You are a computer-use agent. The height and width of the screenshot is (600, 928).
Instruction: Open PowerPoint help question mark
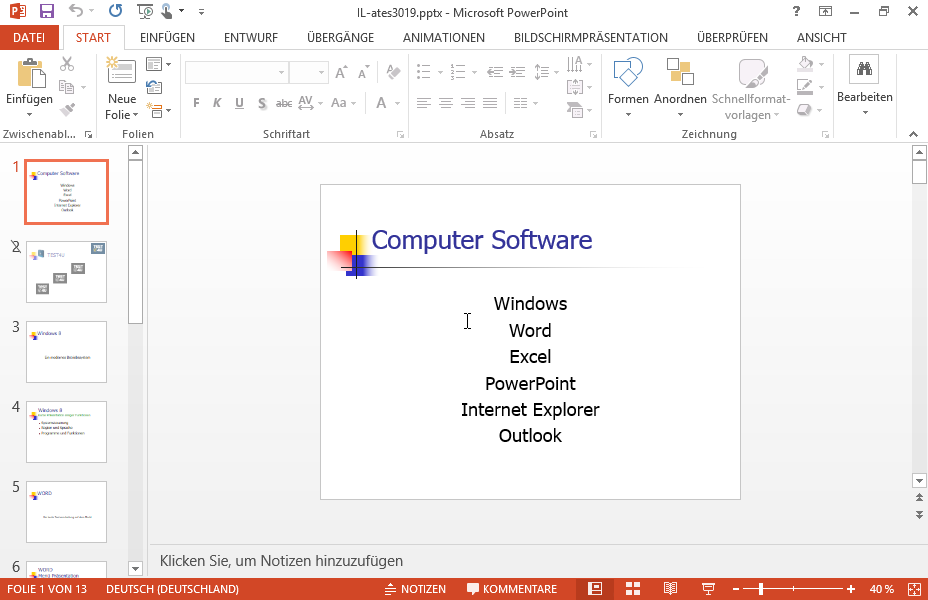[797, 11]
